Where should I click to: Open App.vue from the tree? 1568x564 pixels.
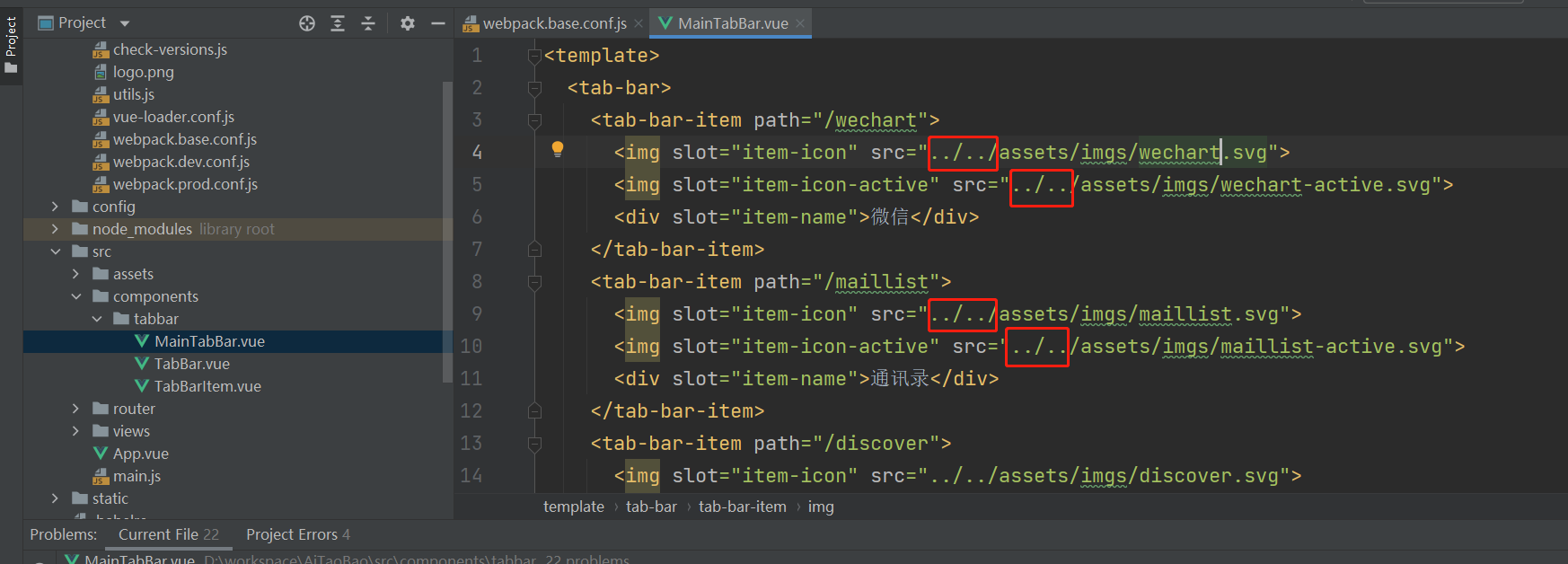(x=141, y=454)
